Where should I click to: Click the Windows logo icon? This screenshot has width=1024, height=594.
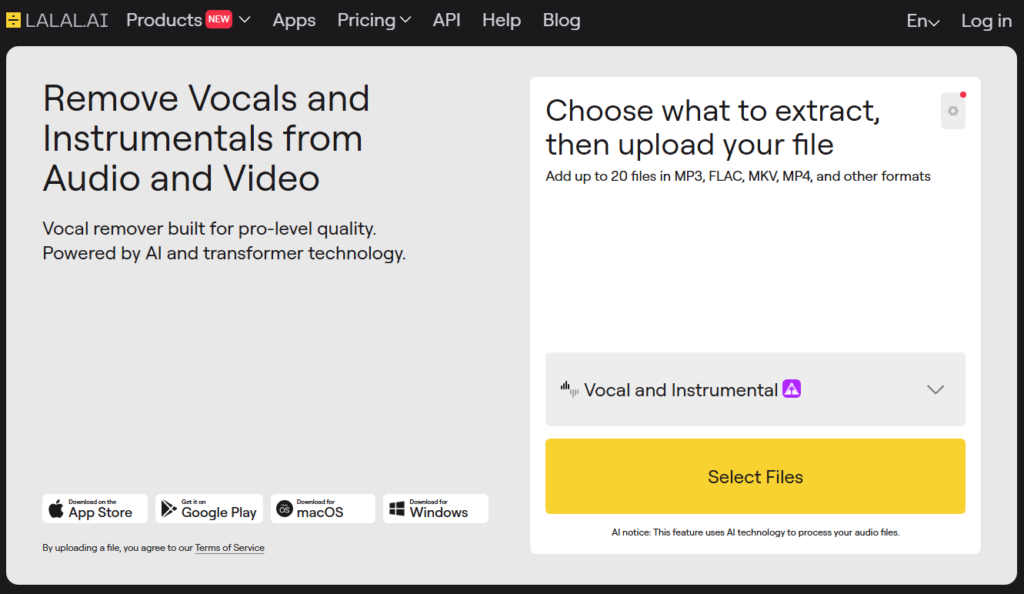pyautogui.click(x=396, y=508)
